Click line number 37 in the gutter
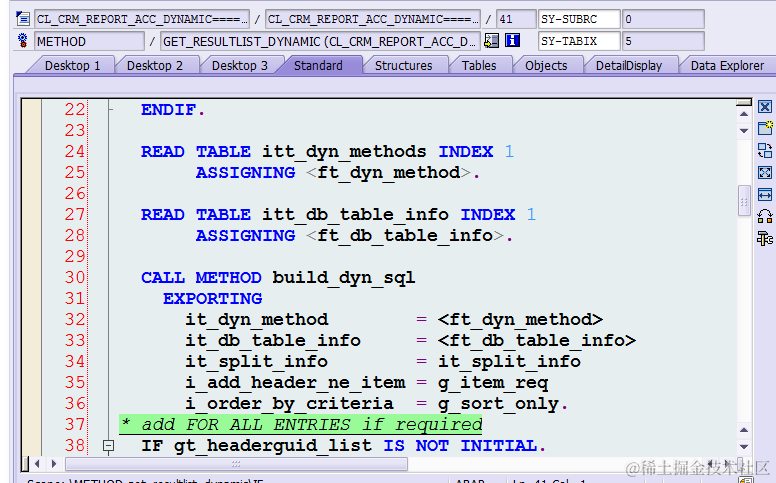Image resolution: width=776 pixels, height=483 pixels. (x=75, y=424)
